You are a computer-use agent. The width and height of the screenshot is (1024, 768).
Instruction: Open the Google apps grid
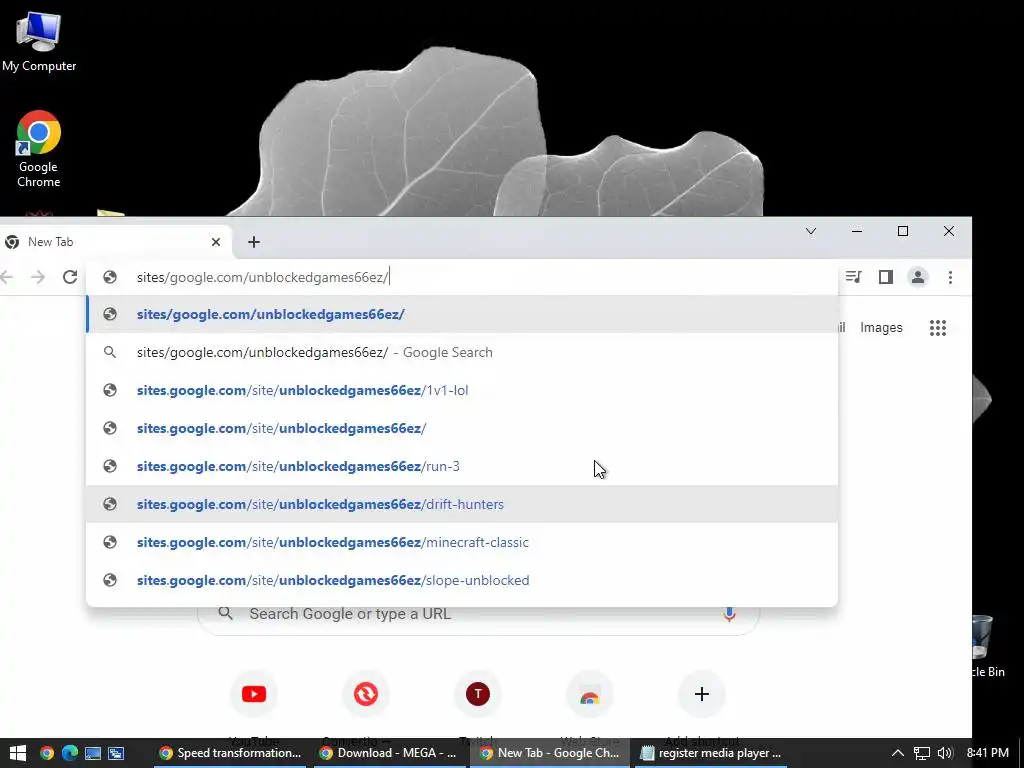click(x=938, y=328)
